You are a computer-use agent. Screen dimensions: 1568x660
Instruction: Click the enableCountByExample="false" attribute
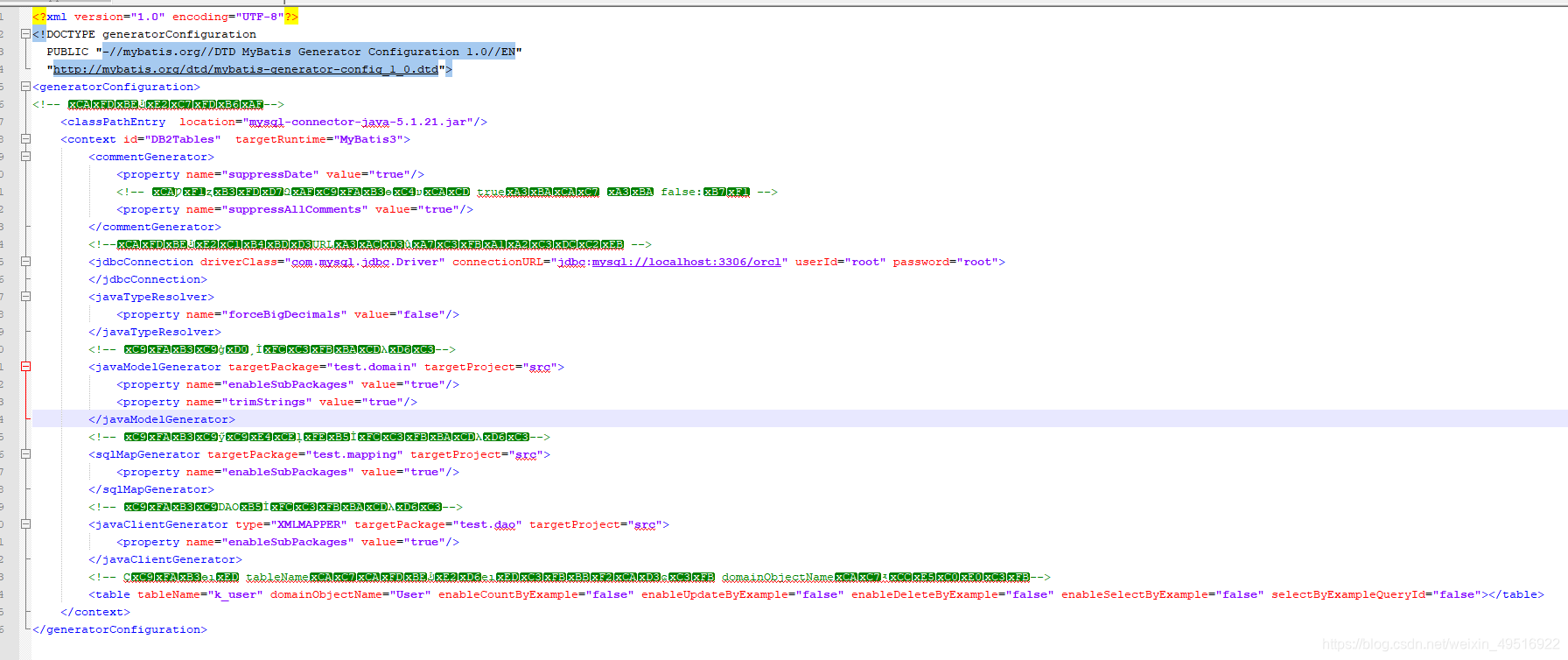tap(536, 594)
